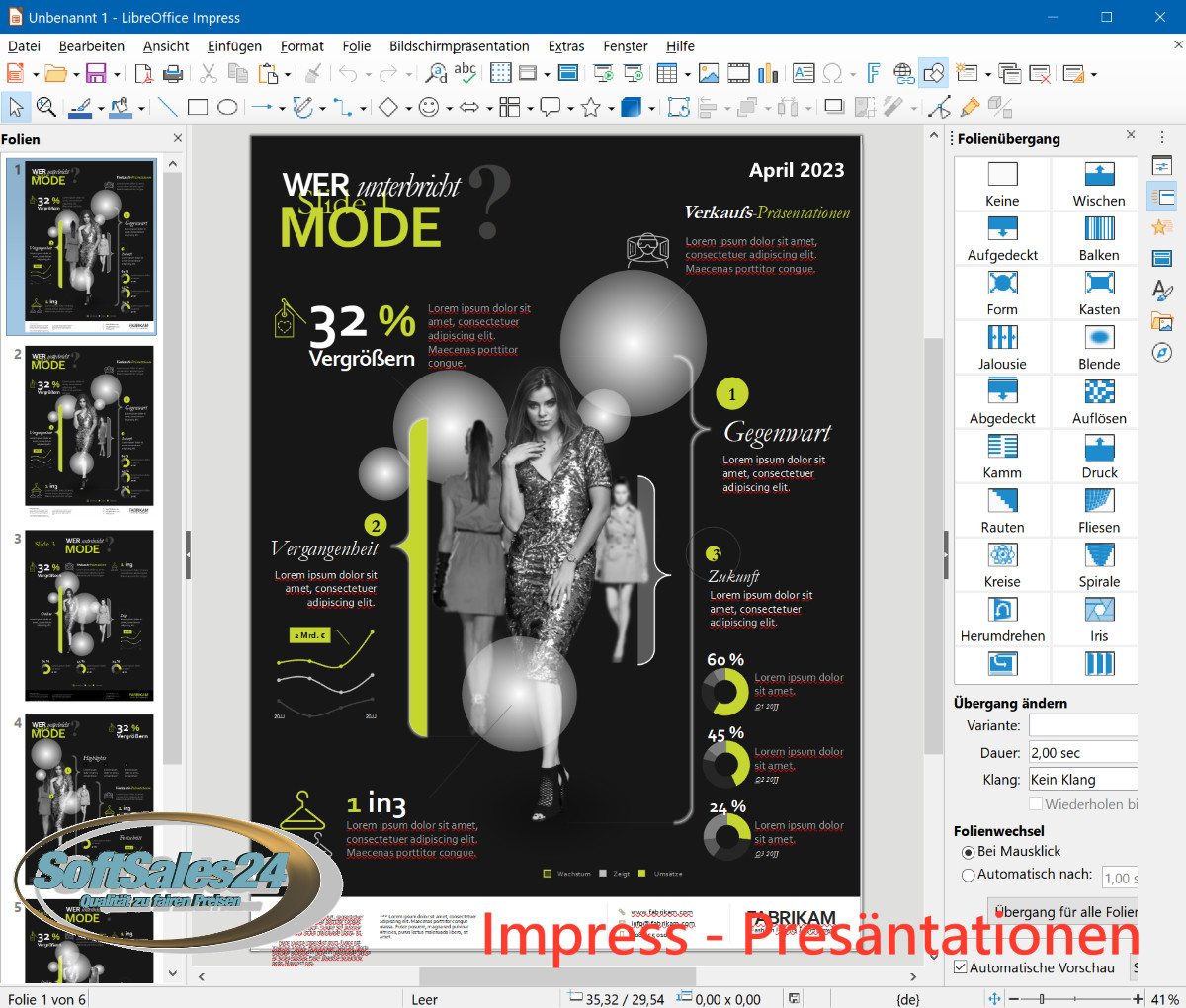
Task: Select slide 3 thumbnail in Folien panel
Action: click(89, 615)
